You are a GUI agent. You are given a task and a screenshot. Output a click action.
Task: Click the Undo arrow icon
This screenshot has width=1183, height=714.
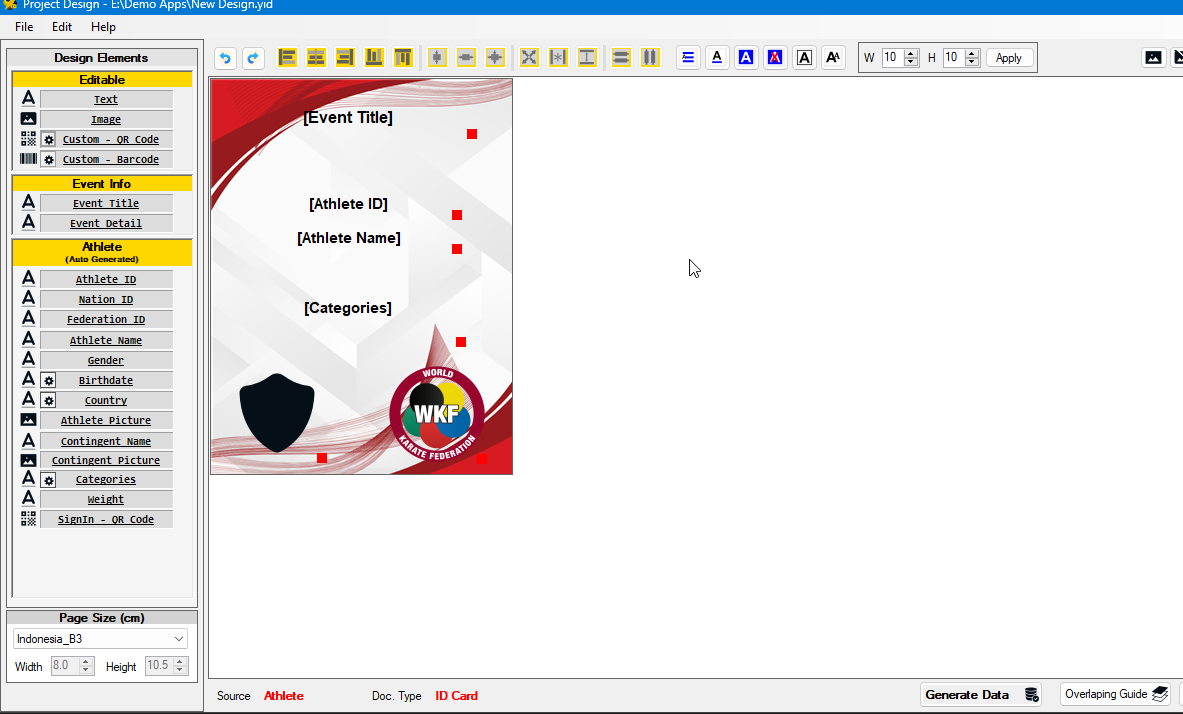pos(225,57)
